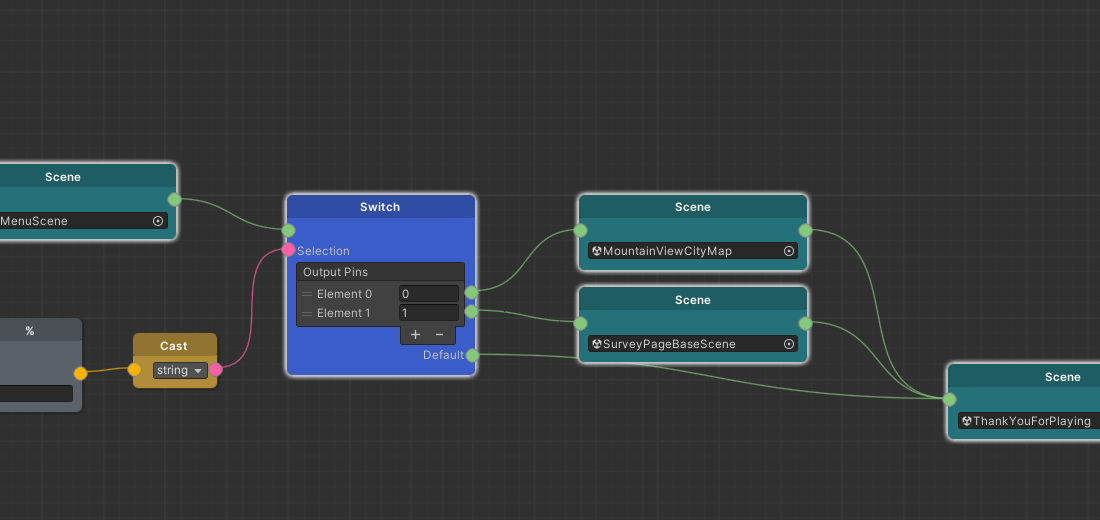
Task: Open object picker for SurveyPageBaseScene field
Action: click(789, 344)
